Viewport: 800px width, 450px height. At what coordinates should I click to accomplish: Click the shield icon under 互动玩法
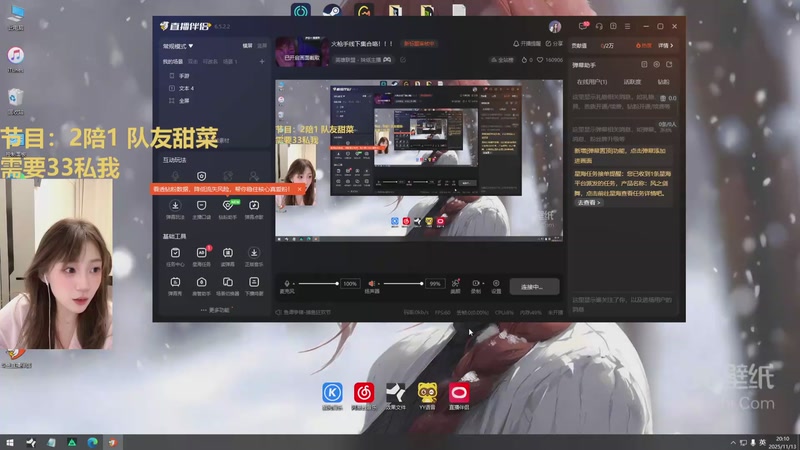click(x=202, y=176)
